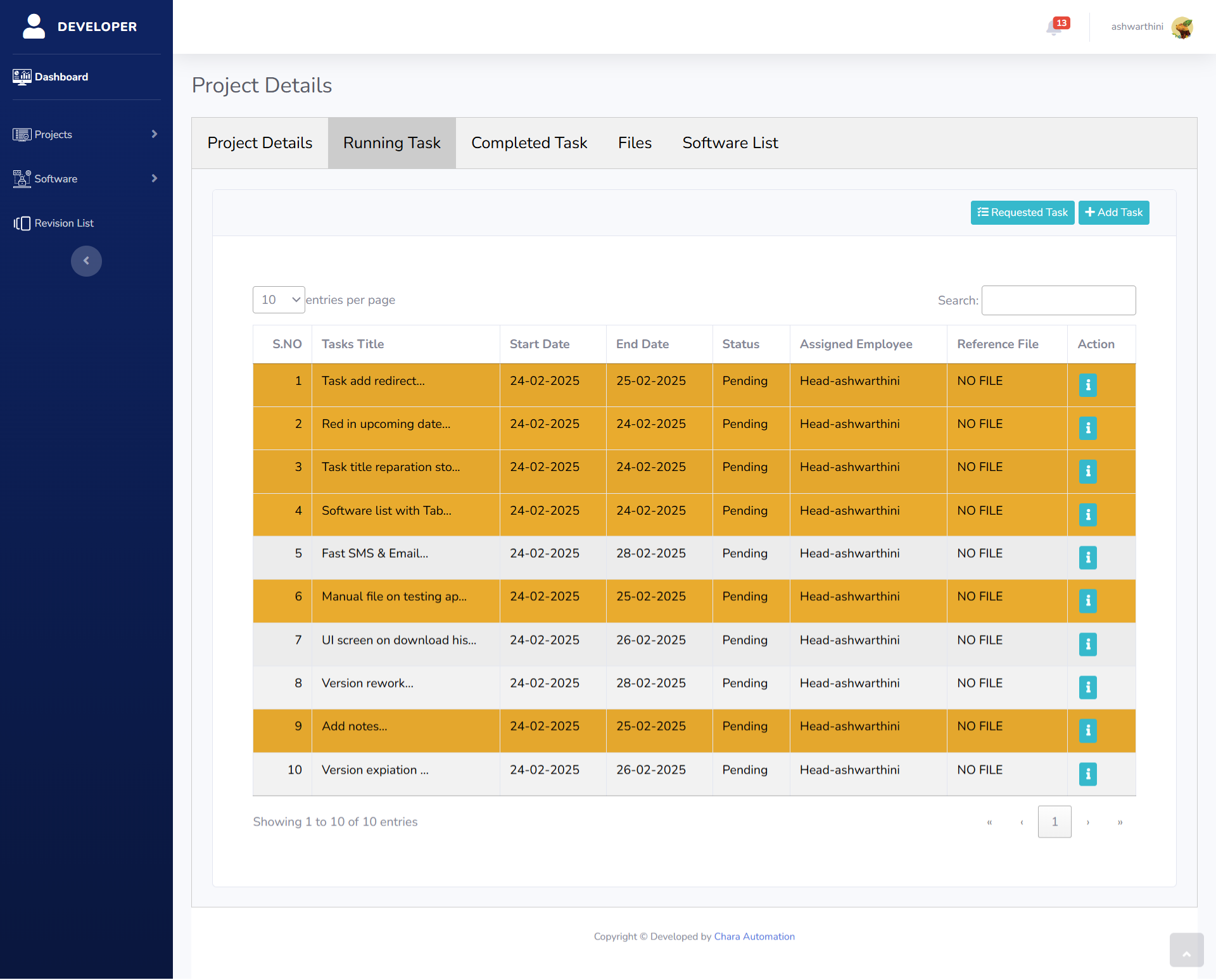Click info icon for 'Add notes...' row

[x=1087, y=731]
